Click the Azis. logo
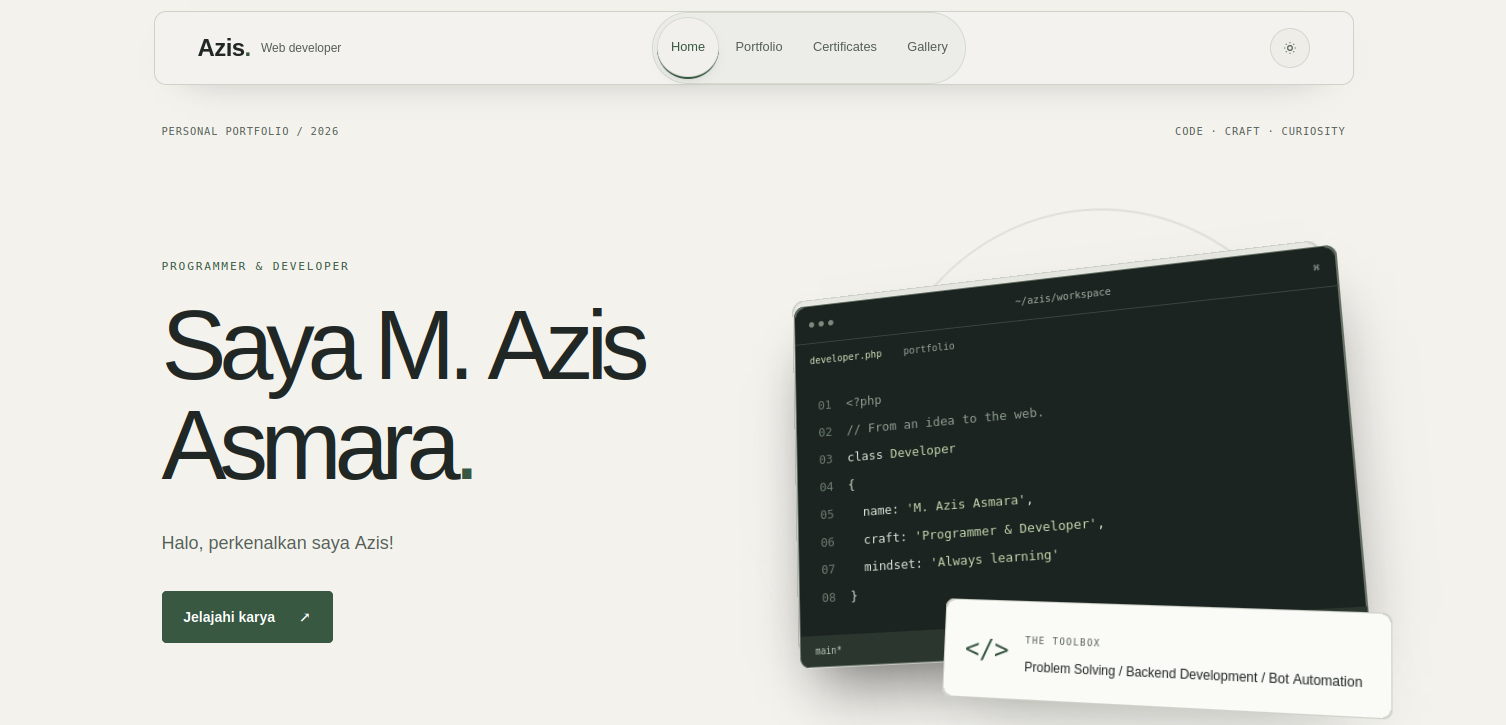1506x725 pixels. click(224, 48)
